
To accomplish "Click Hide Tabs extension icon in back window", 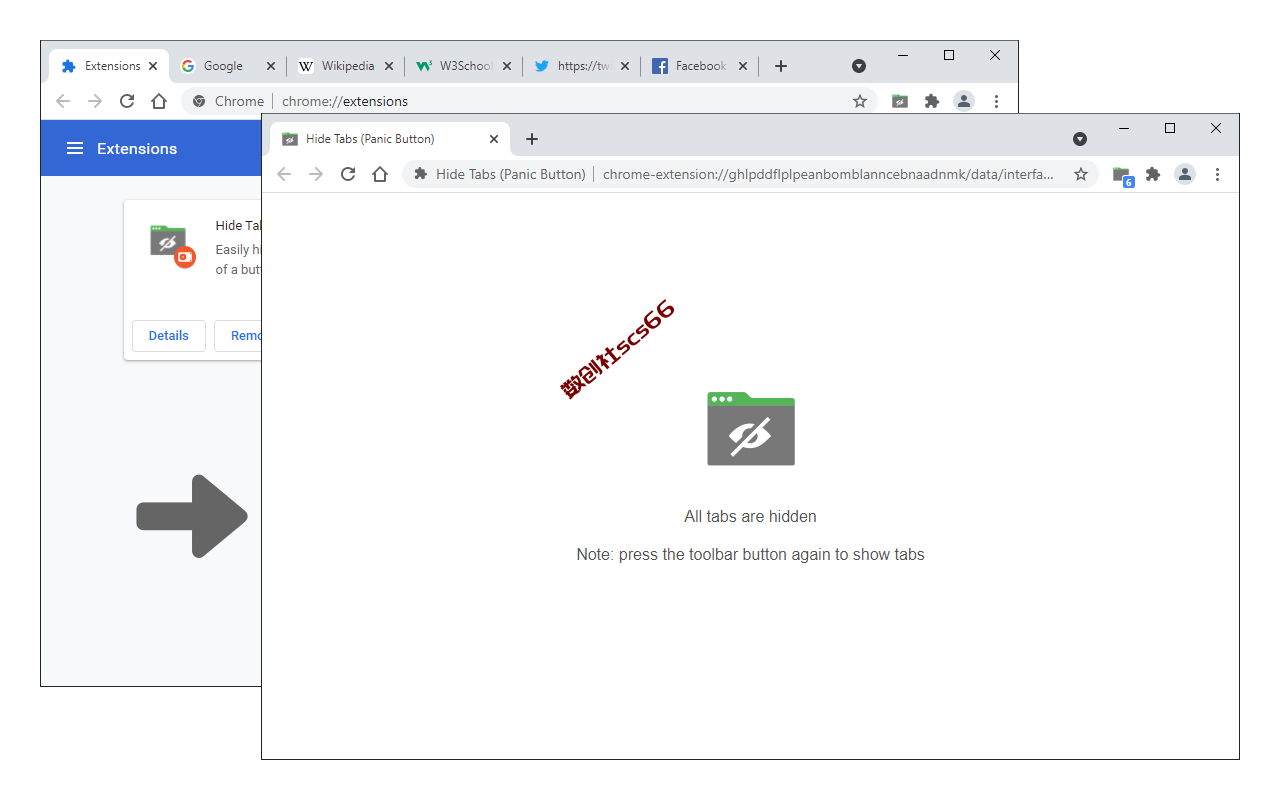I will point(900,101).
